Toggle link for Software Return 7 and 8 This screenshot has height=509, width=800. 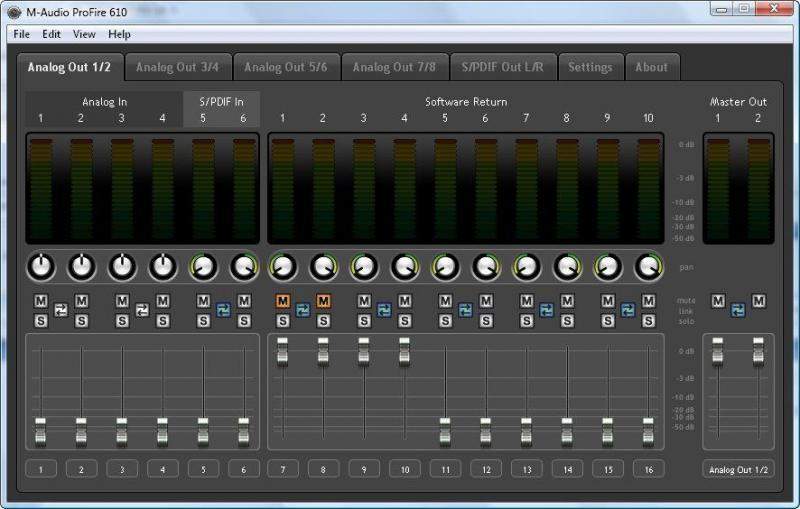pyautogui.click(x=546, y=310)
